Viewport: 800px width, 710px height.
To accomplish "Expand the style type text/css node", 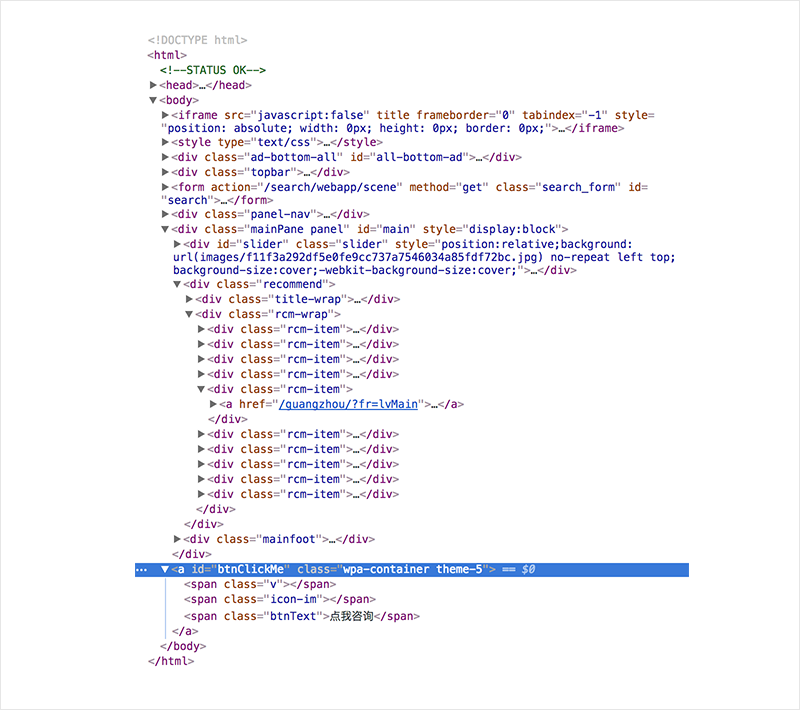I will click(x=165, y=142).
